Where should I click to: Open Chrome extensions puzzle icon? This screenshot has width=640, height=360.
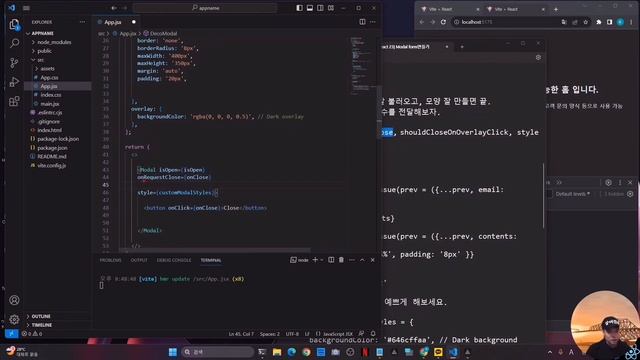pyautogui.click(x=599, y=22)
